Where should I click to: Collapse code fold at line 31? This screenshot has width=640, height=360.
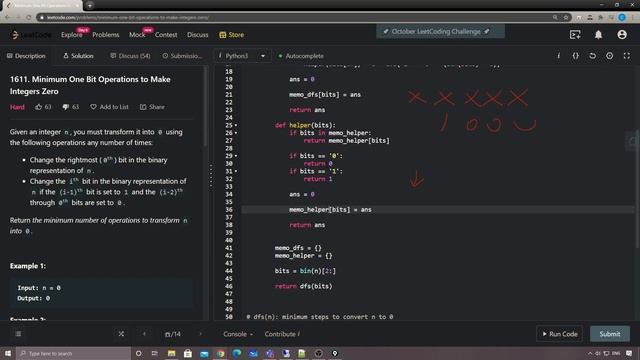click(x=236, y=171)
